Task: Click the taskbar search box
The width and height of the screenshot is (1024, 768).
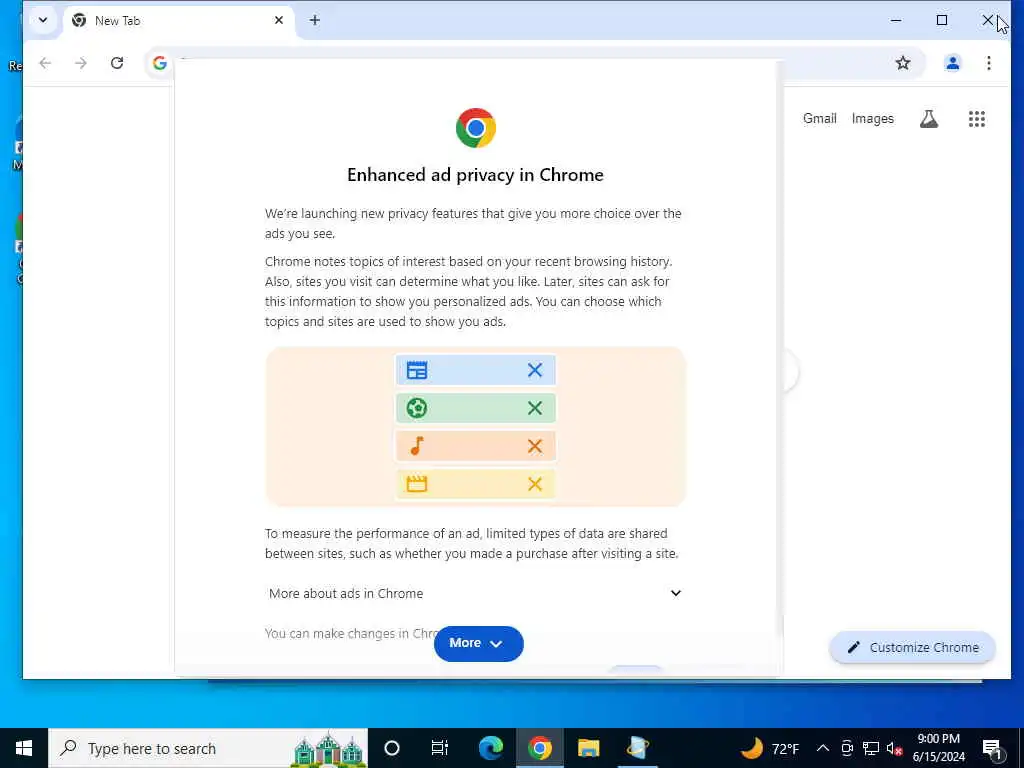Action: (x=208, y=748)
